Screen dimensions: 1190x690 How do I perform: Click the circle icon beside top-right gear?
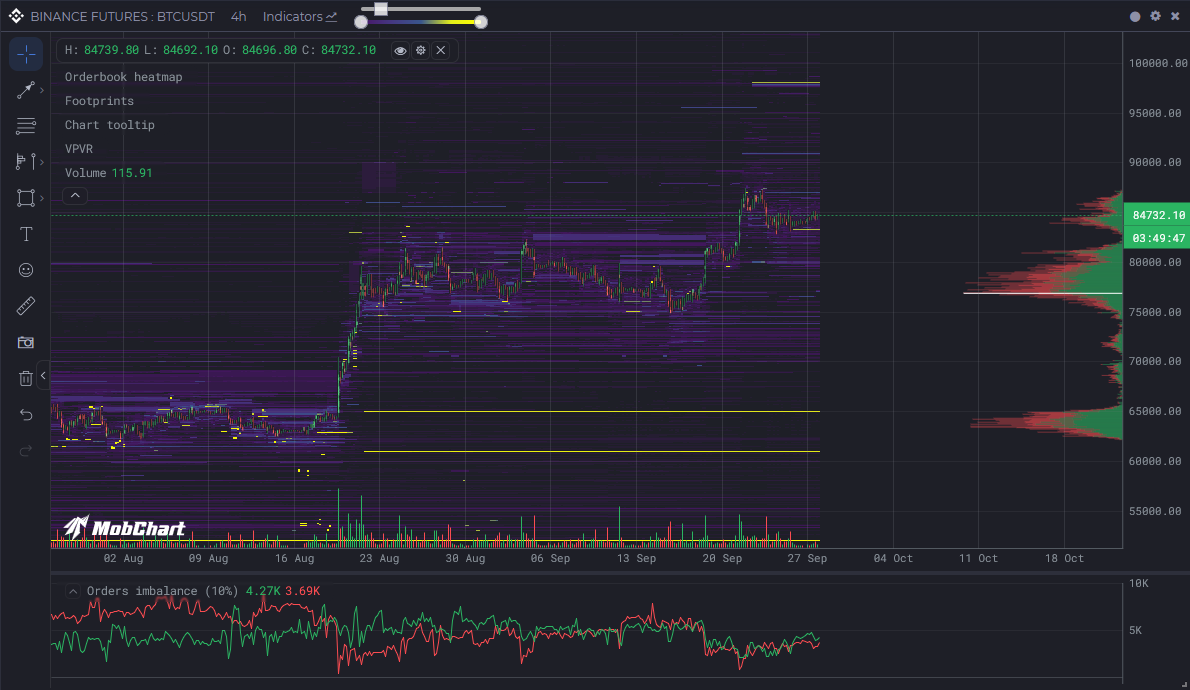point(1135,16)
